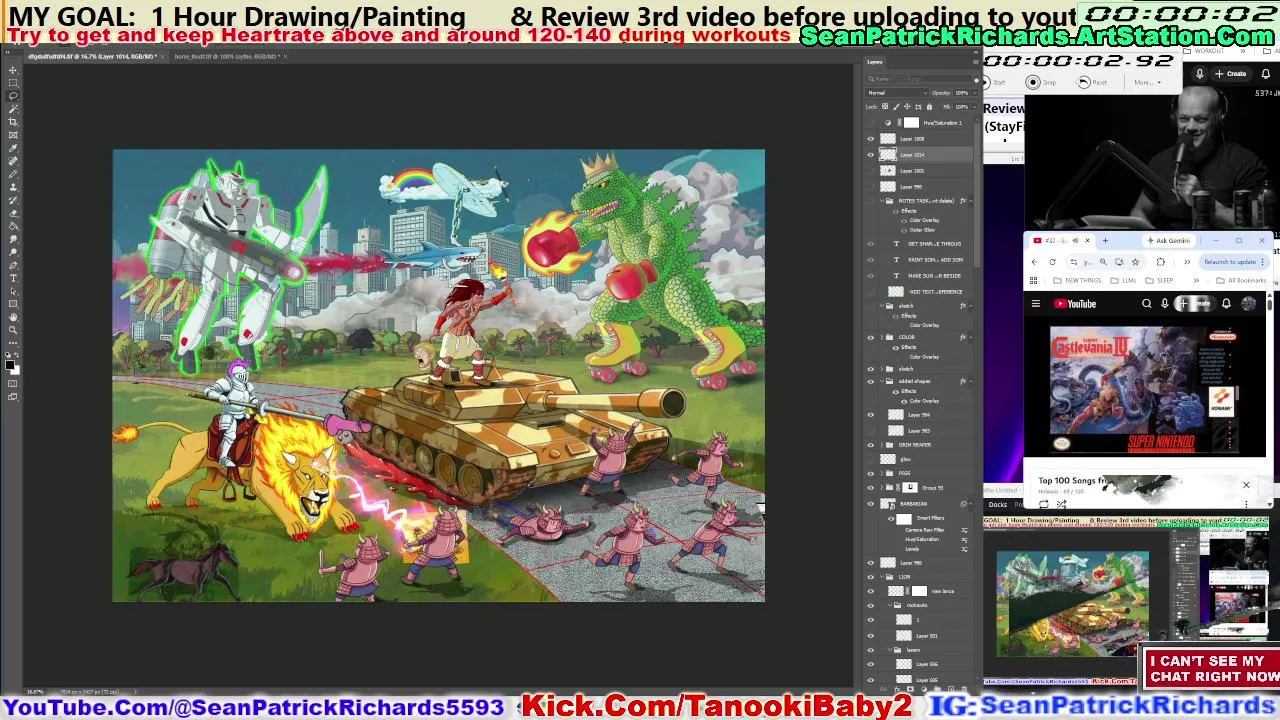Click the lock transparent pixels icon

click(885, 106)
